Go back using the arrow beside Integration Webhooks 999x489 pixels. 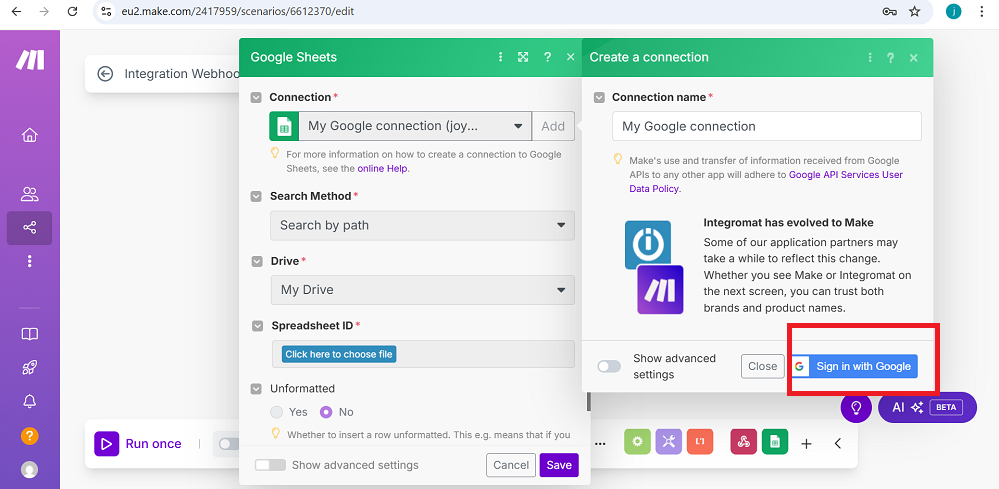[x=105, y=74]
